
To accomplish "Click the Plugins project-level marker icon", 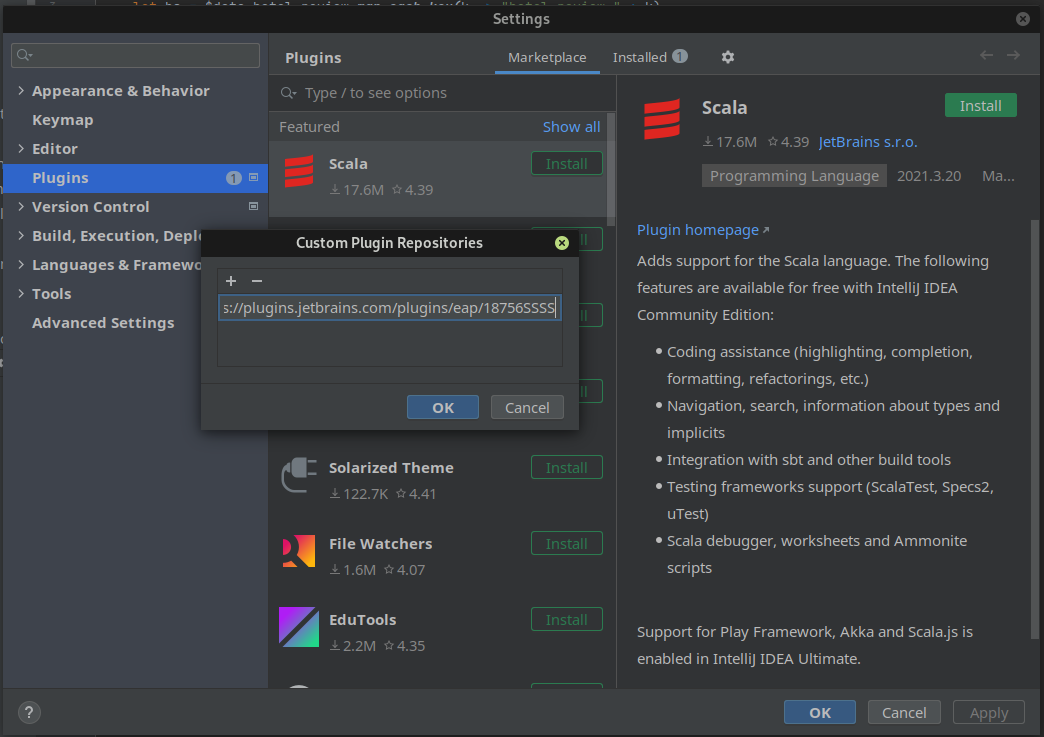I will click(253, 177).
